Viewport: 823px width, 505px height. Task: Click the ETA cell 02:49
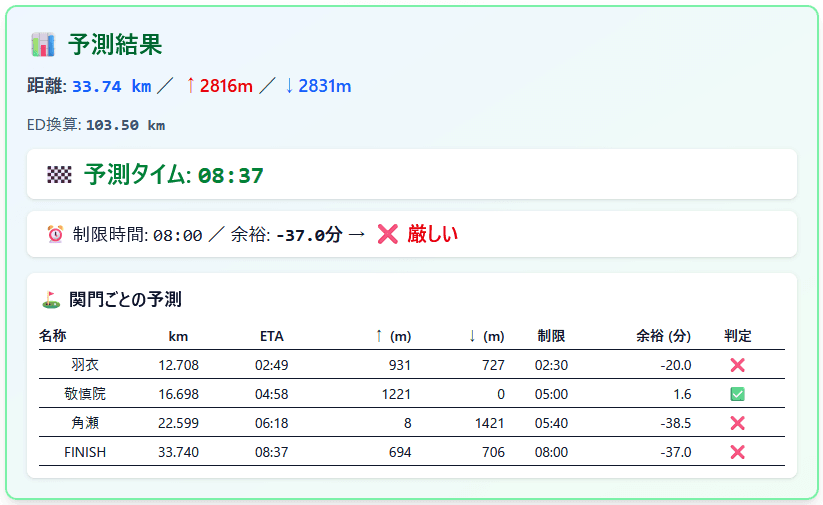[272, 365]
